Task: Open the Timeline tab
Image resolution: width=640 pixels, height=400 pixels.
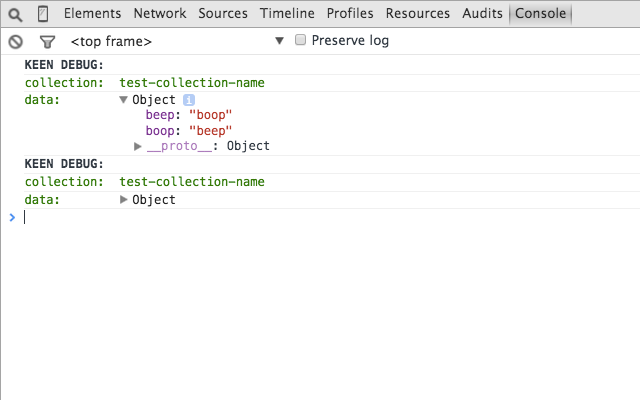Action: [x=287, y=13]
